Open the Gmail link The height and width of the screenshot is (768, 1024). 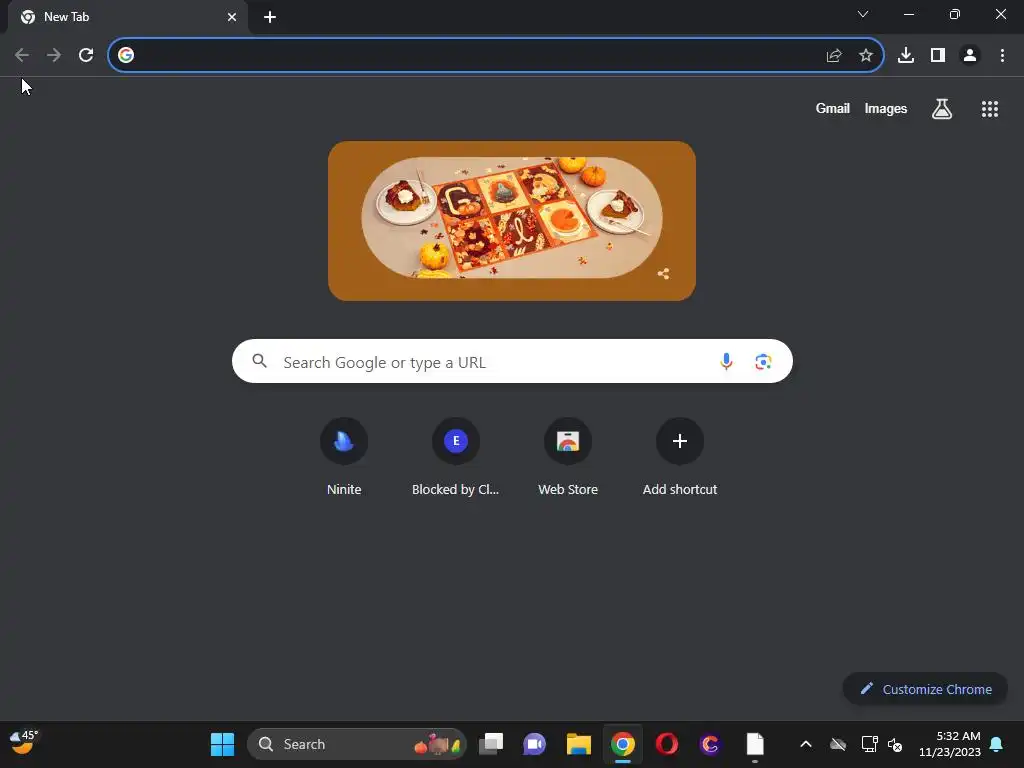[x=833, y=108]
